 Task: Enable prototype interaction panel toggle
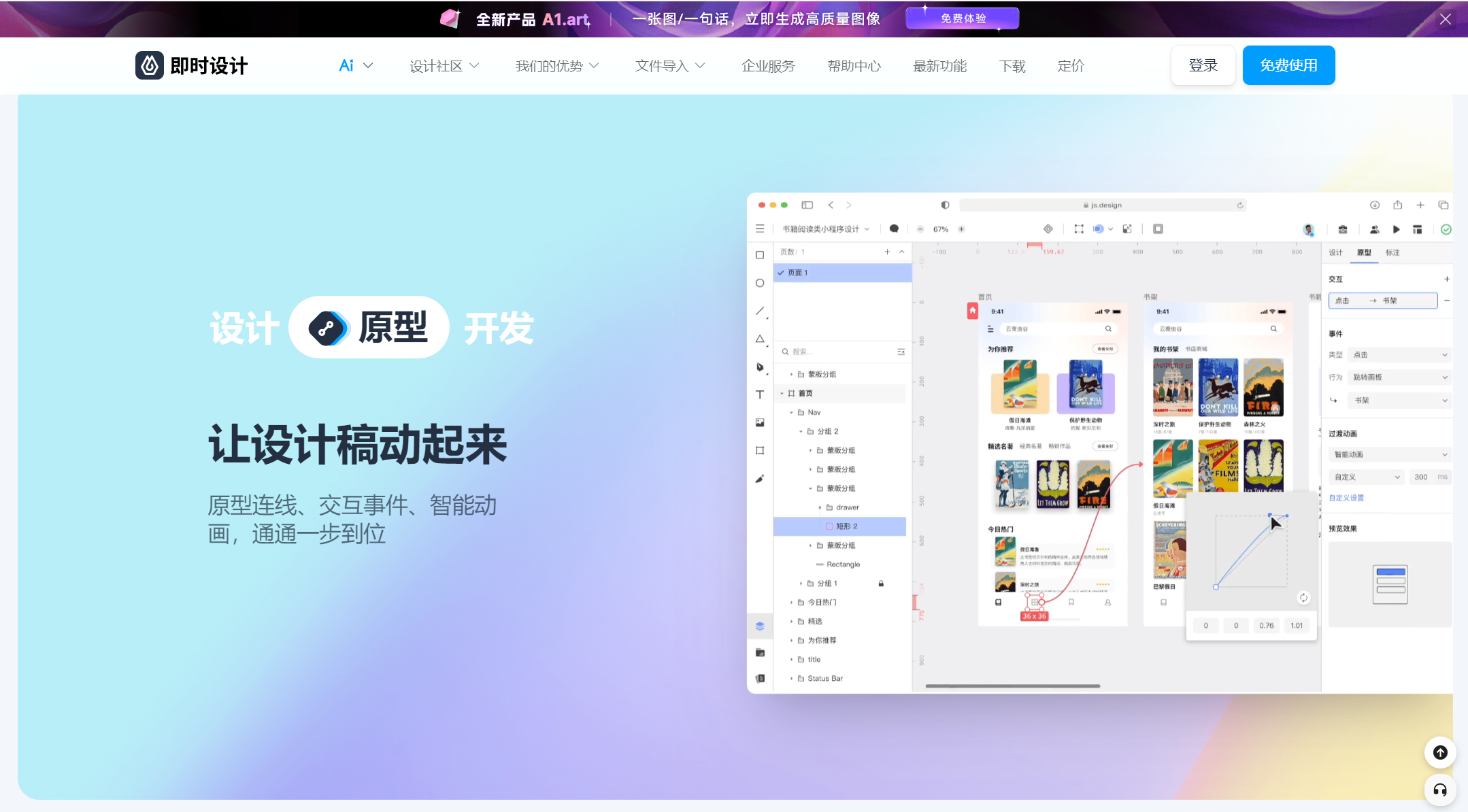[x=1368, y=252]
